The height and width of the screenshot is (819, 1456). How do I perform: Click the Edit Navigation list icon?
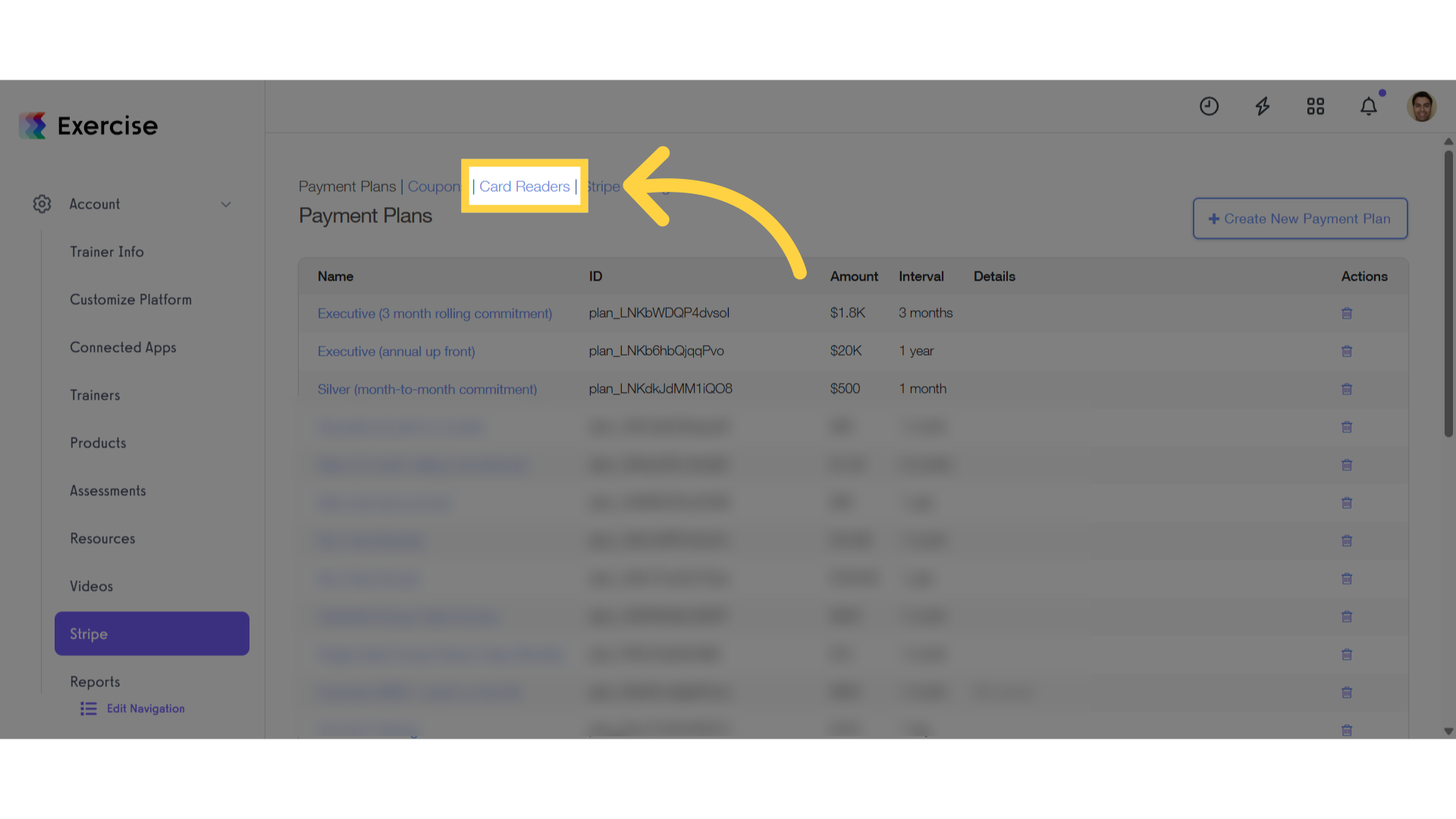pyautogui.click(x=89, y=708)
